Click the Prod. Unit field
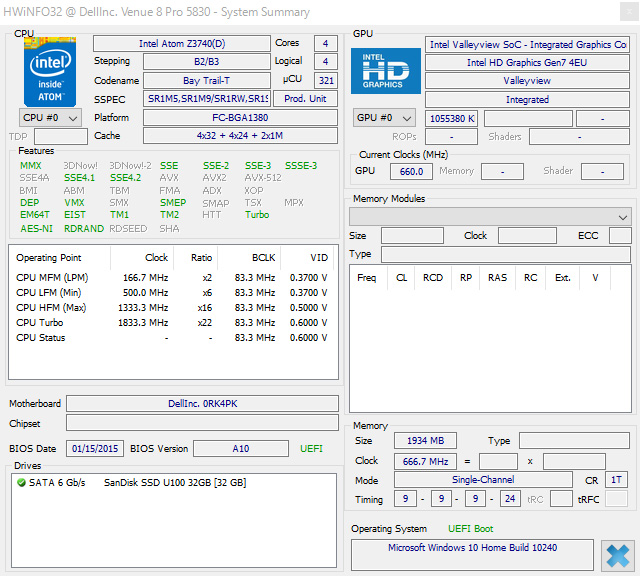640x576 pixels. 306,99
